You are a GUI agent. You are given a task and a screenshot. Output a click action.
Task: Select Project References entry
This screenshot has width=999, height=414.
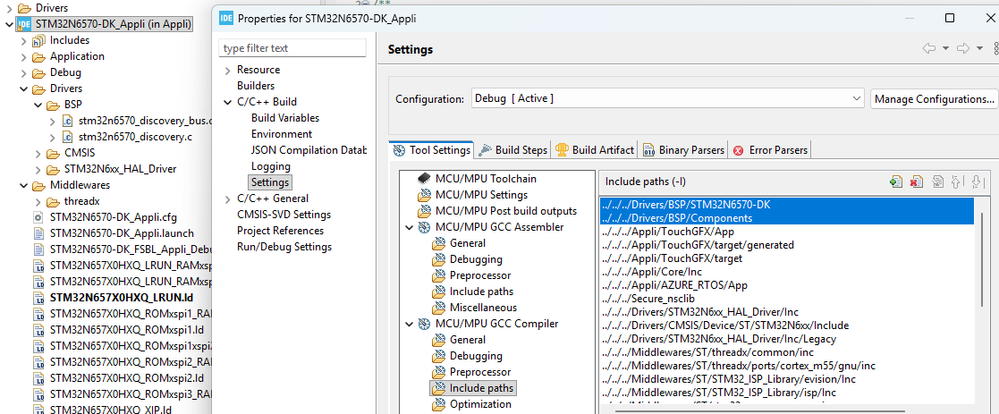coord(280,231)
